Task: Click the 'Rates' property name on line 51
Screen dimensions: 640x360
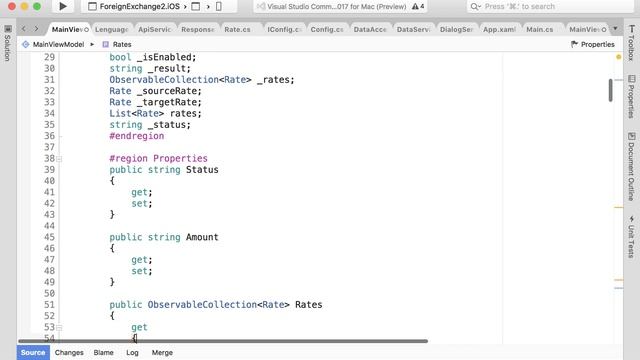Action: point(309,304)
